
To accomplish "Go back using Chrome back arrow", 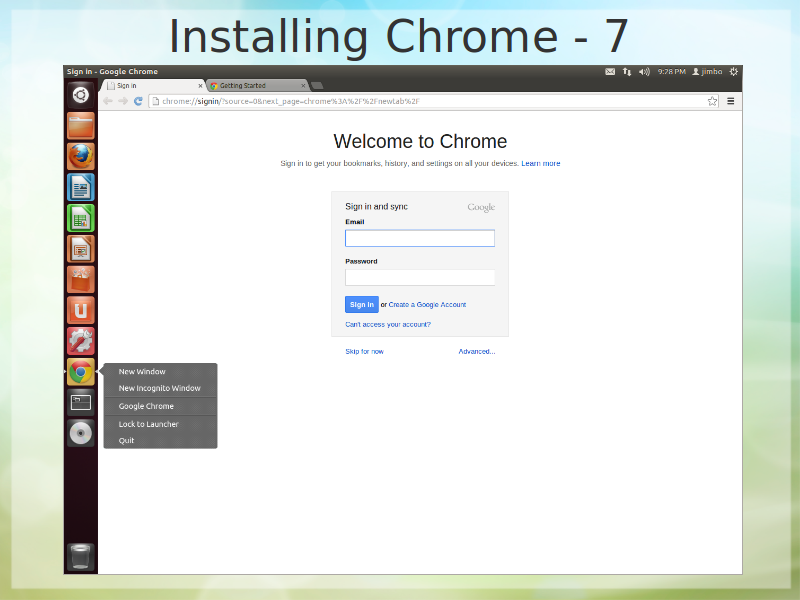I will [108, 101].
